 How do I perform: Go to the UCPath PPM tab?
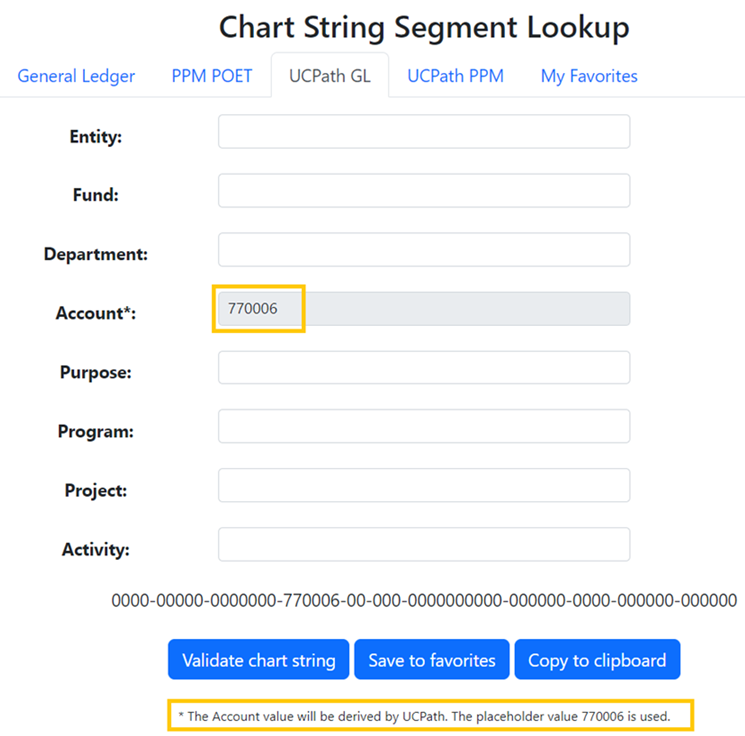tap(455, 76)
